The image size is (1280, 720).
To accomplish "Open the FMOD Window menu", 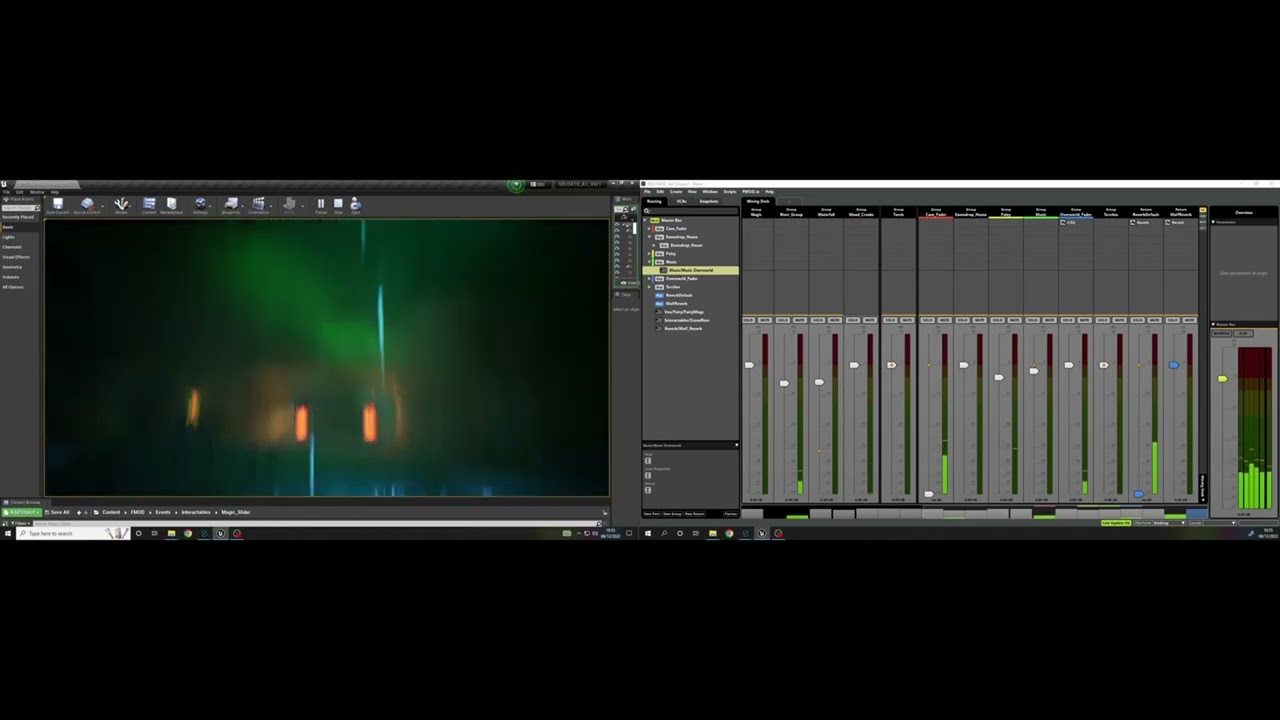I will coord(710,191).
